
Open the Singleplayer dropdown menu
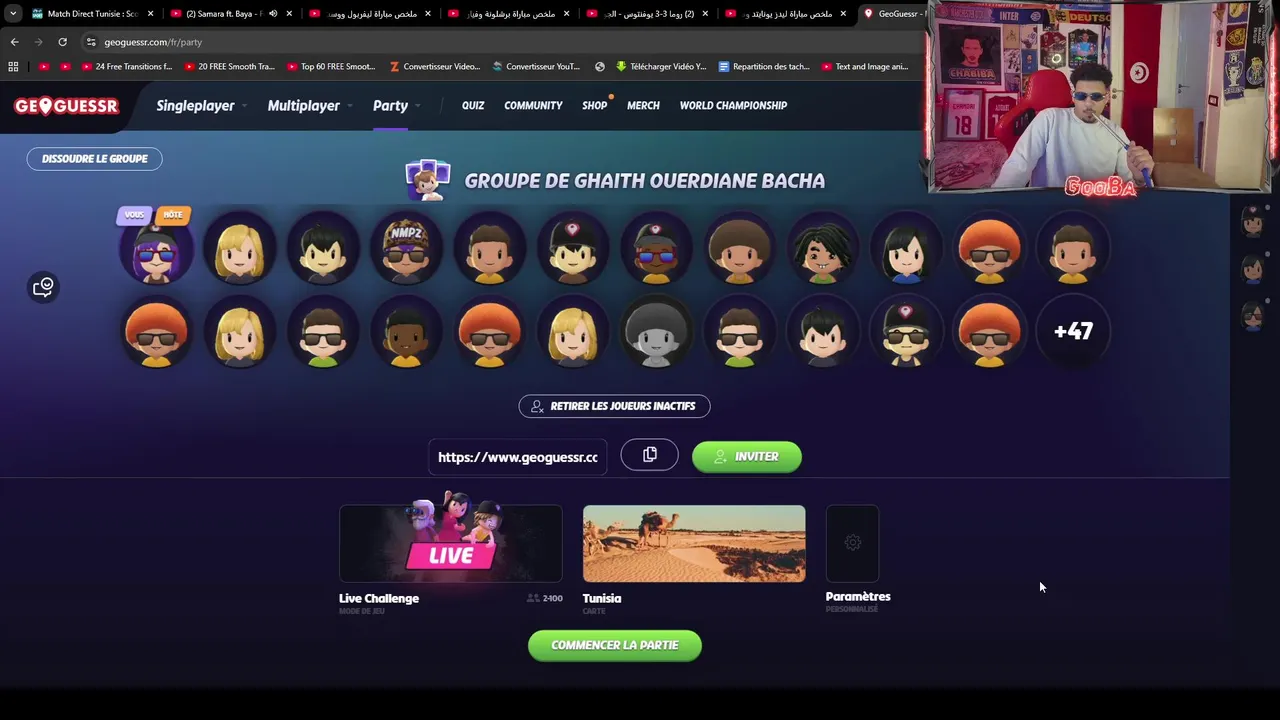click(x=201, y=105)
